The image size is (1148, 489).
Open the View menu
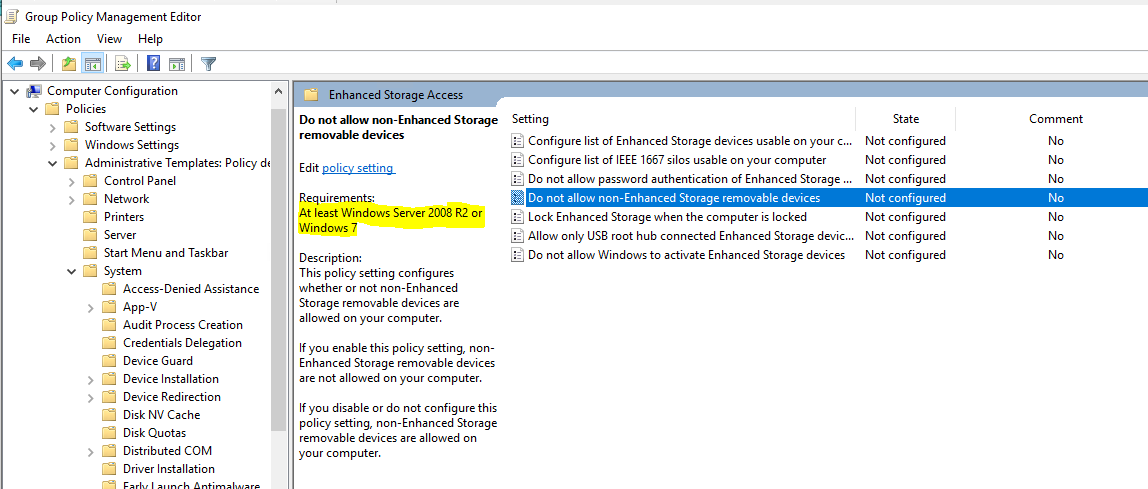click(109, 39)
